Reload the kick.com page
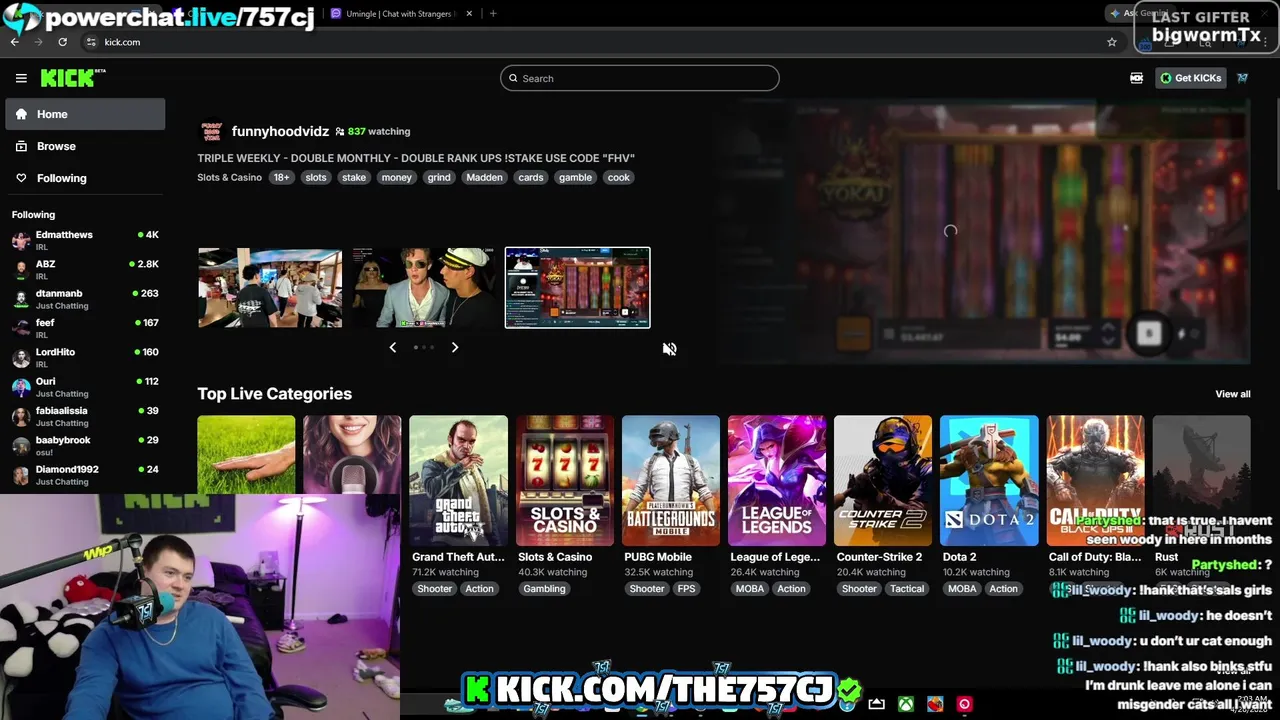 coord(62,42)
